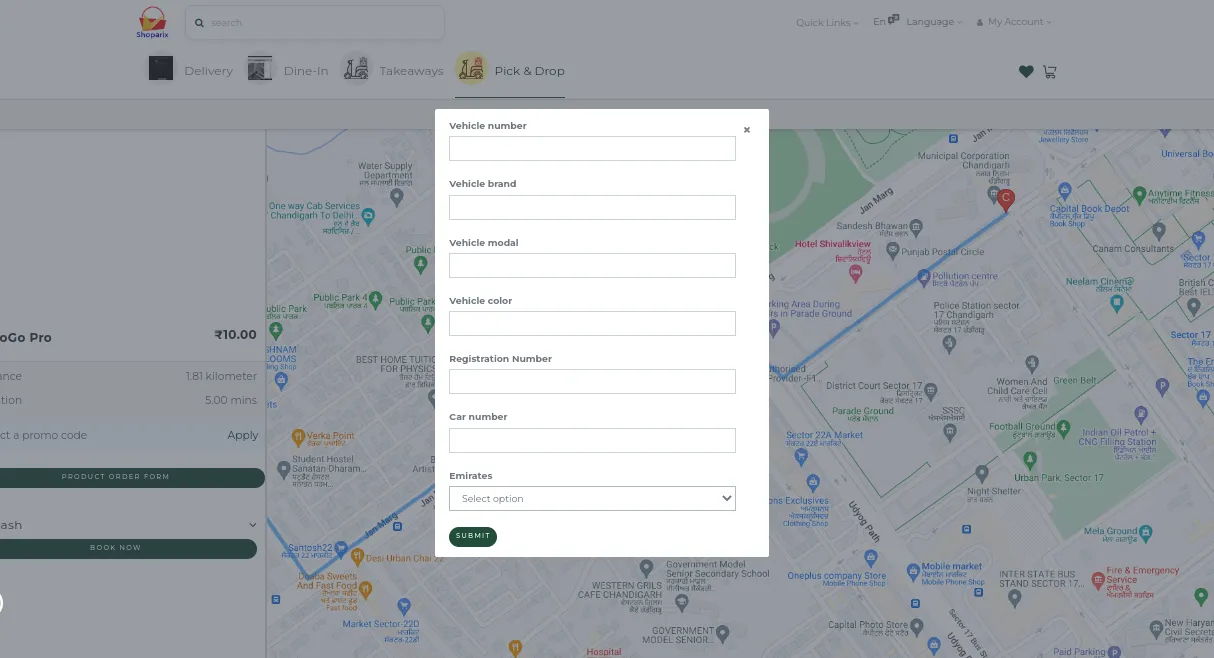Click the Takeaways scooter icon

point(356,69)
